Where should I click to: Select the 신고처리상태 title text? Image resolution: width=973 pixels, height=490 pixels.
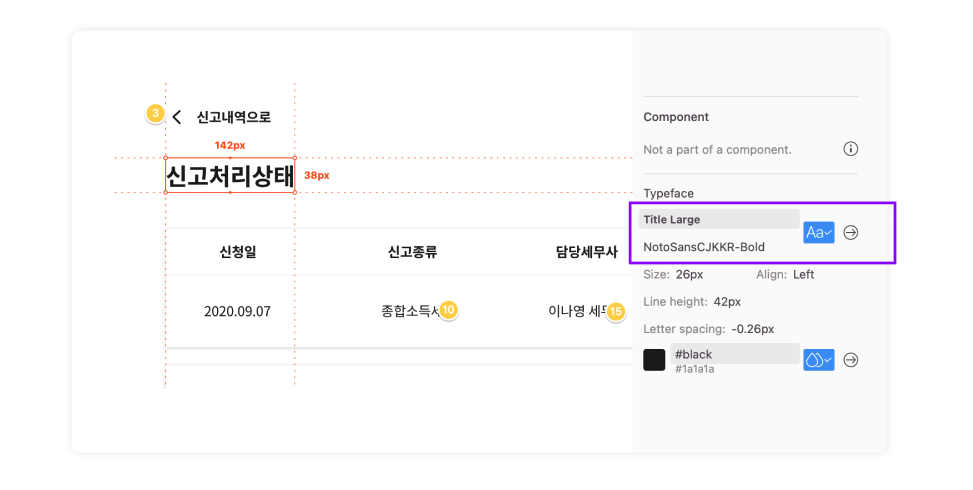coord(230,176)
